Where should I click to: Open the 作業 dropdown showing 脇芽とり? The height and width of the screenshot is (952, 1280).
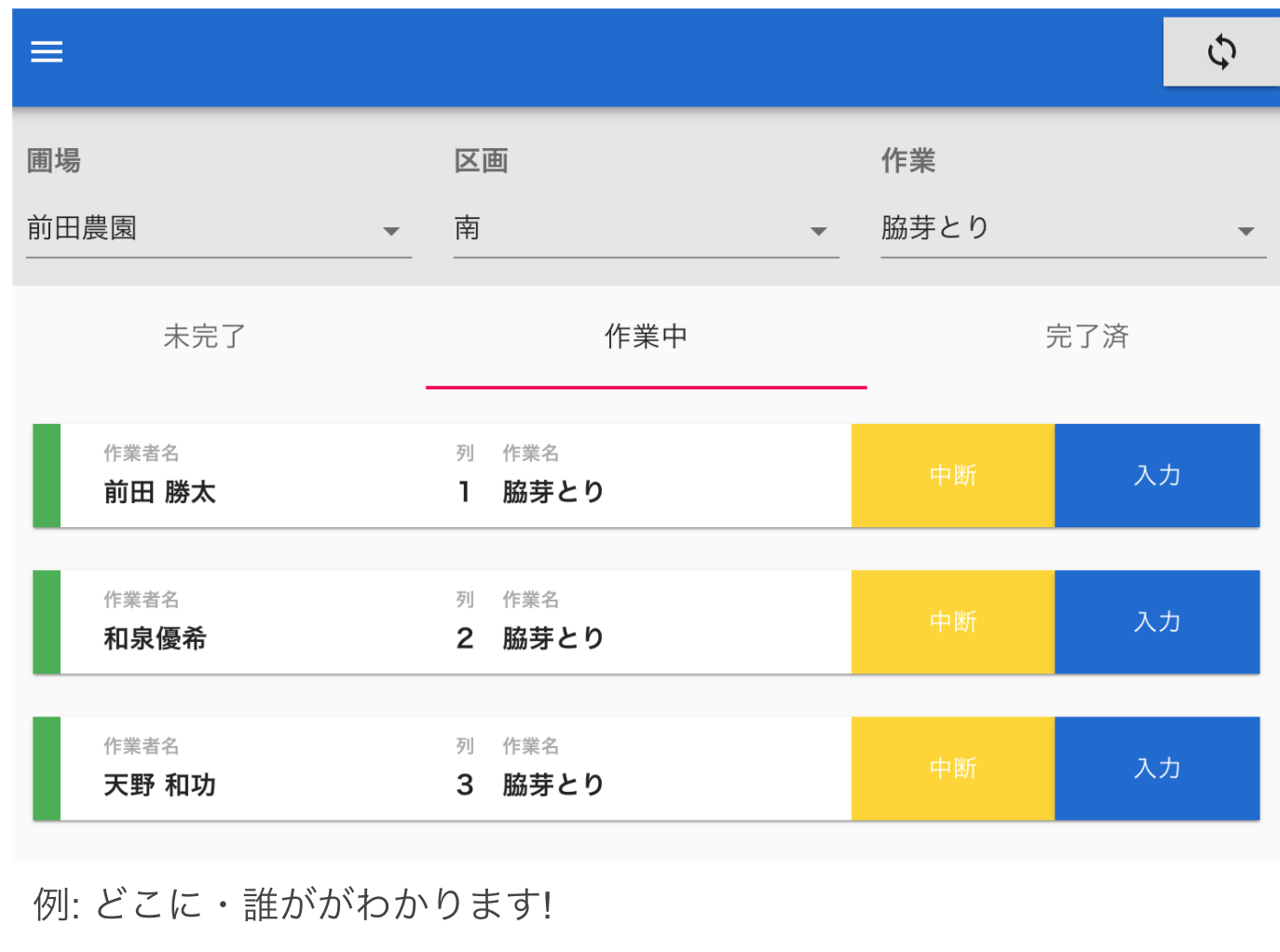pyautogui.click(x=1071, y=228)
